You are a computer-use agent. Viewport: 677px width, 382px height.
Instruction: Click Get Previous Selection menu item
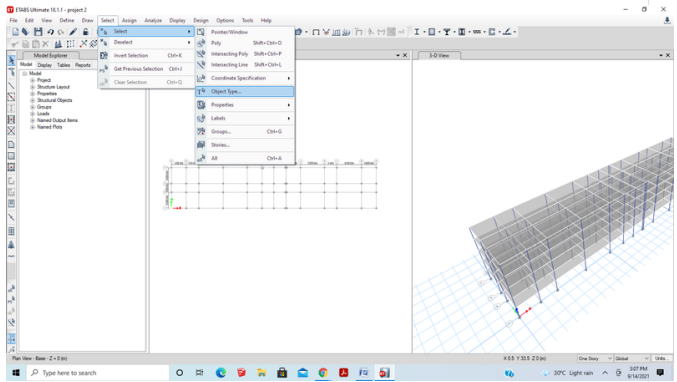146,69
